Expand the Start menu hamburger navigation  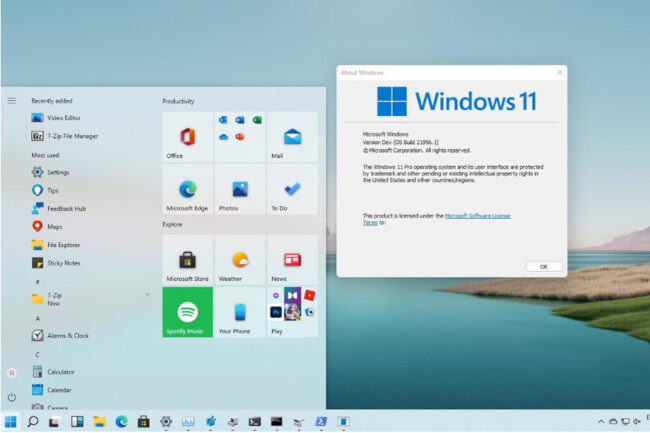[11, 101]
